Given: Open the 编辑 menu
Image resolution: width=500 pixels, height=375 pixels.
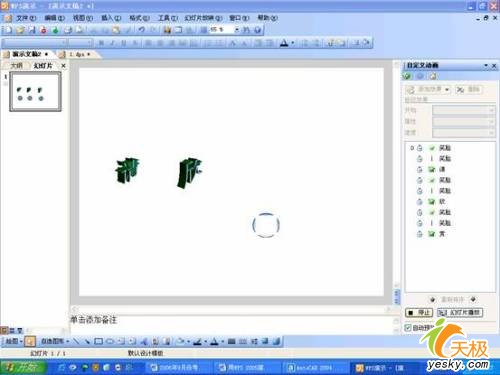Looking at the screenshot, I should [x=54, y=18].
